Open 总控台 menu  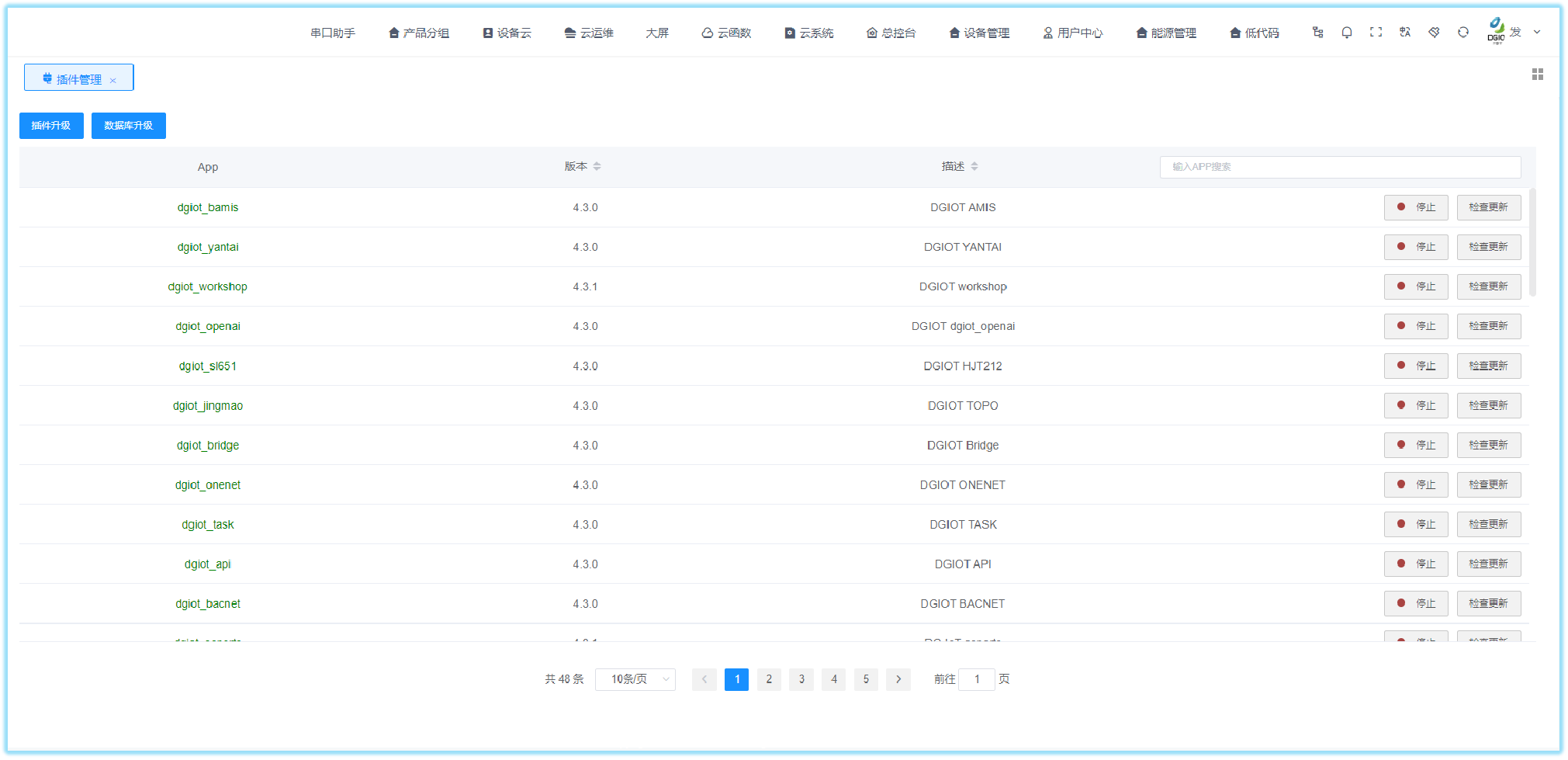(891, 33)
